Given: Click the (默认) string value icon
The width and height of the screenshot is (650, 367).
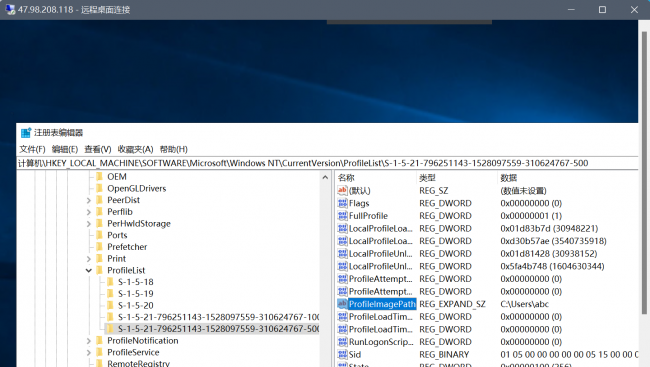Looking at the screenshot, I should pos(342,190).
